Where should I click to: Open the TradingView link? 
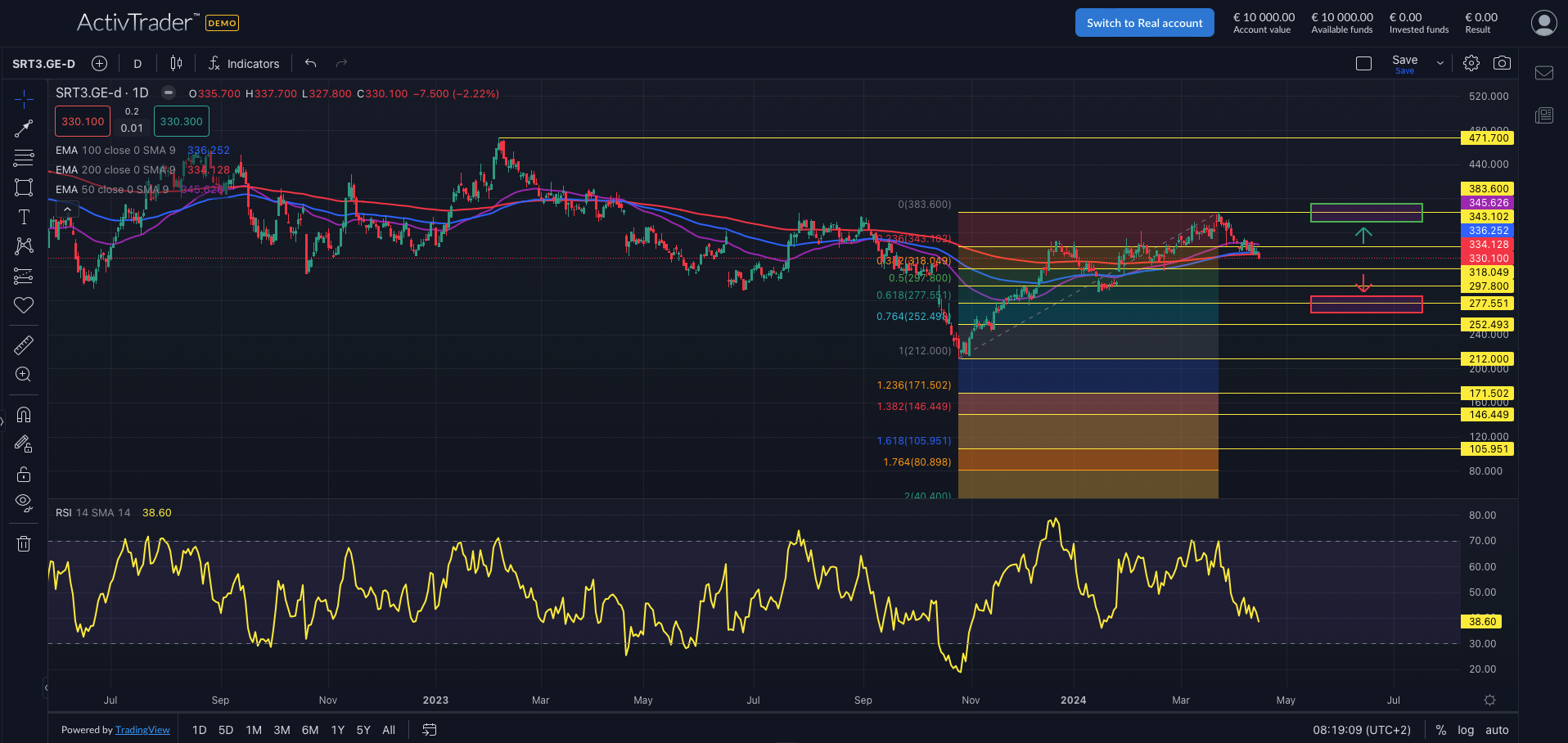tap(142, 730)
